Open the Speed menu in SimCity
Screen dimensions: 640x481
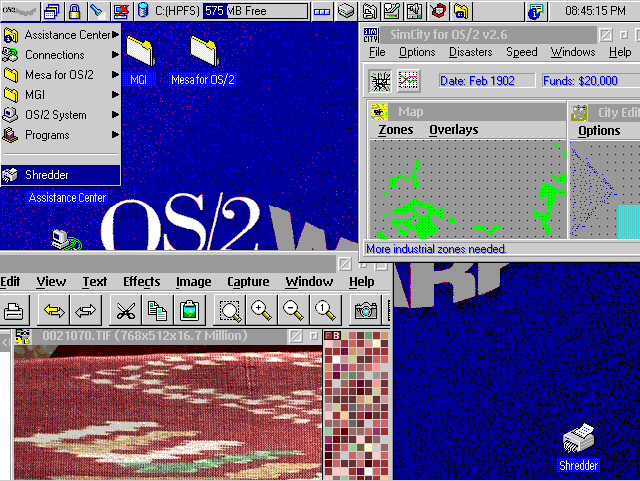tap(521, 52)
